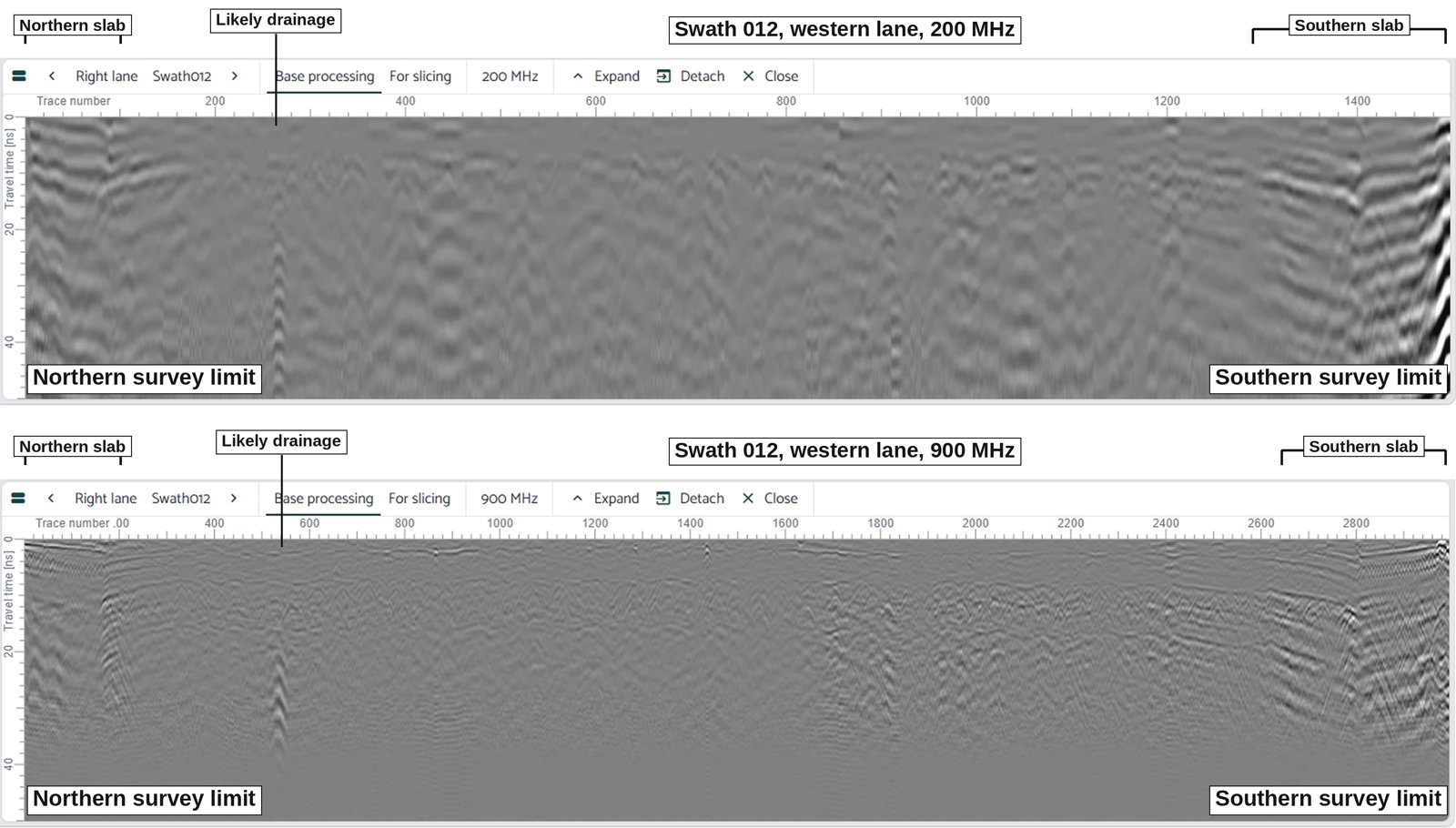Select For slicing tab in the 900 MHz panel
Image resolution: width=1456 pixels, height=828 pixels.
(420, 499)
